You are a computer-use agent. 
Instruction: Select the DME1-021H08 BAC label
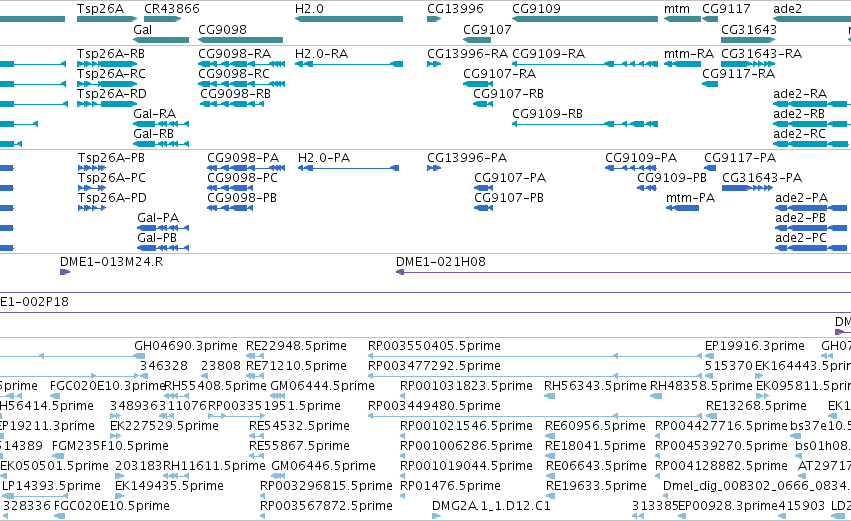coord(441,262)
